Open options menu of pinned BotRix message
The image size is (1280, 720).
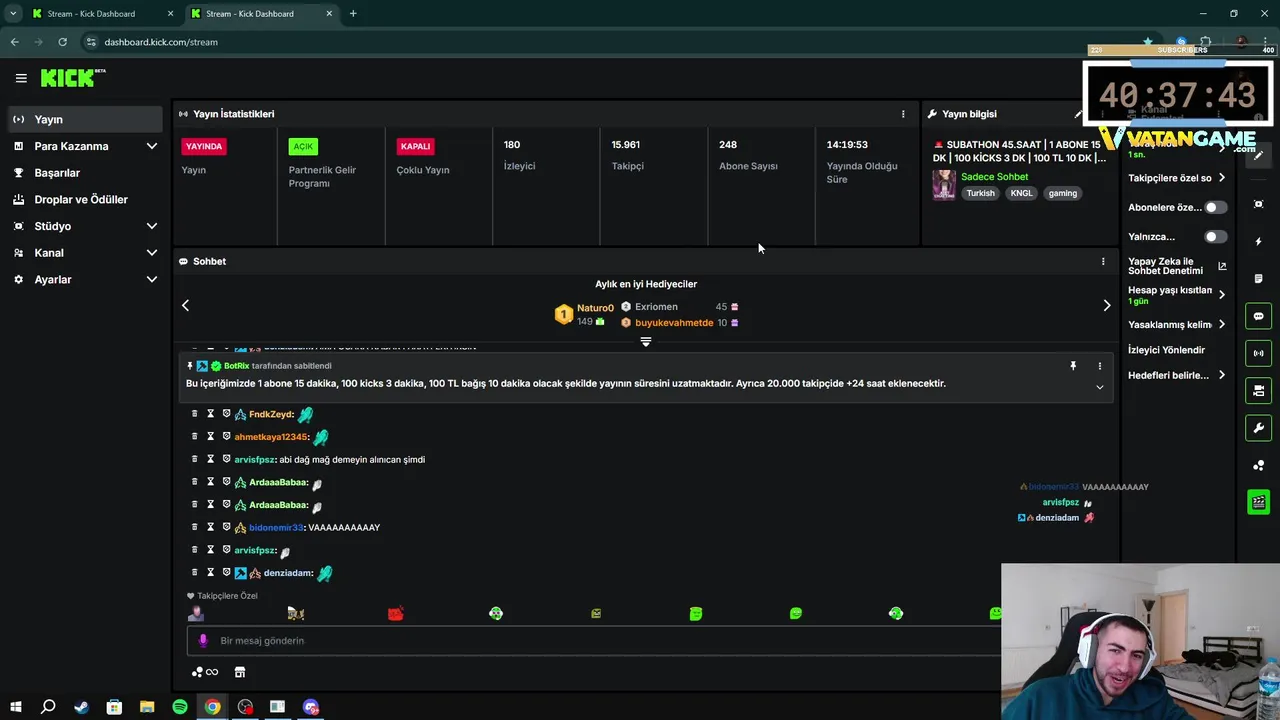tap(1099, 366)
